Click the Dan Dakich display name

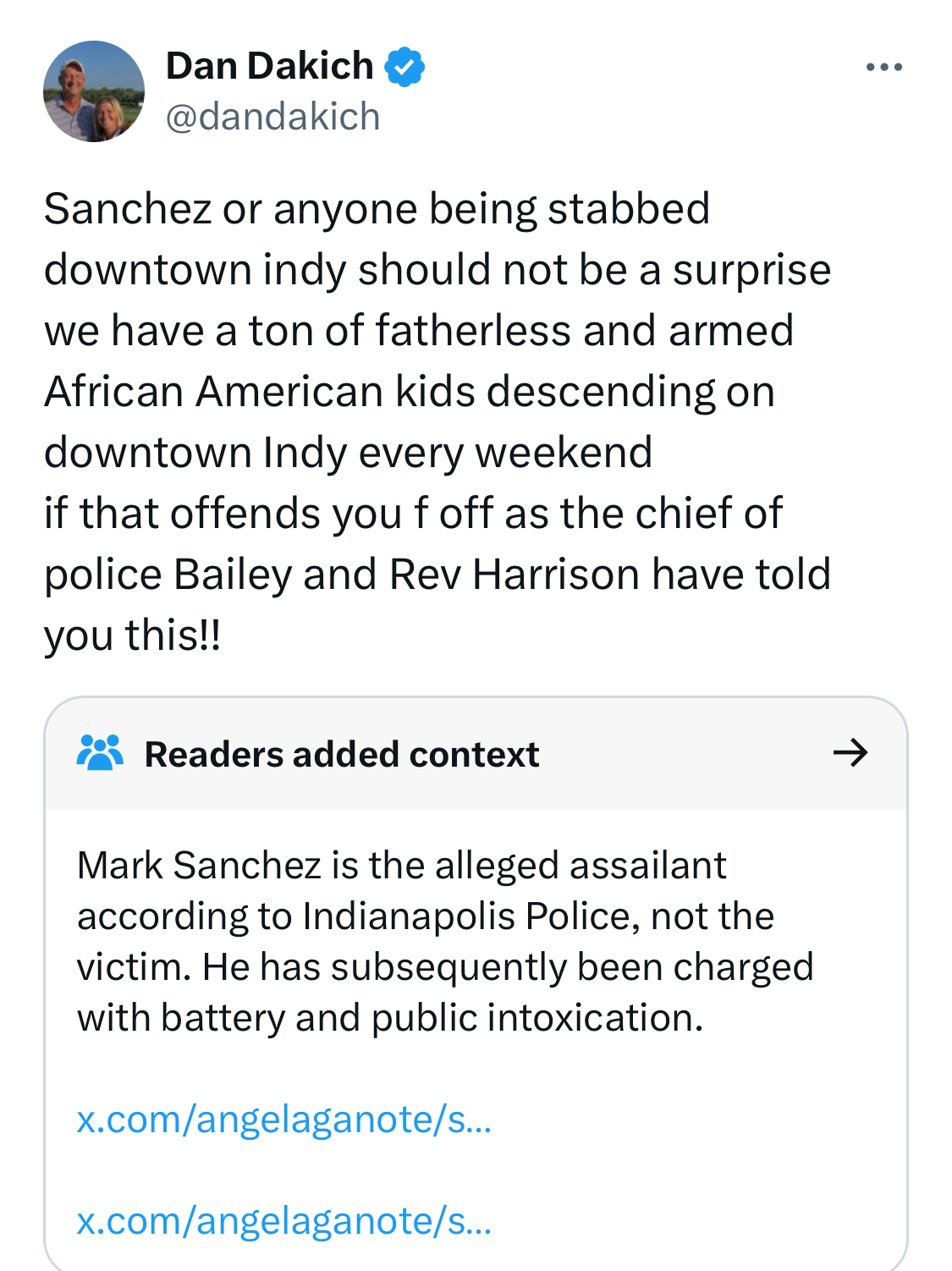coord(269,66)
